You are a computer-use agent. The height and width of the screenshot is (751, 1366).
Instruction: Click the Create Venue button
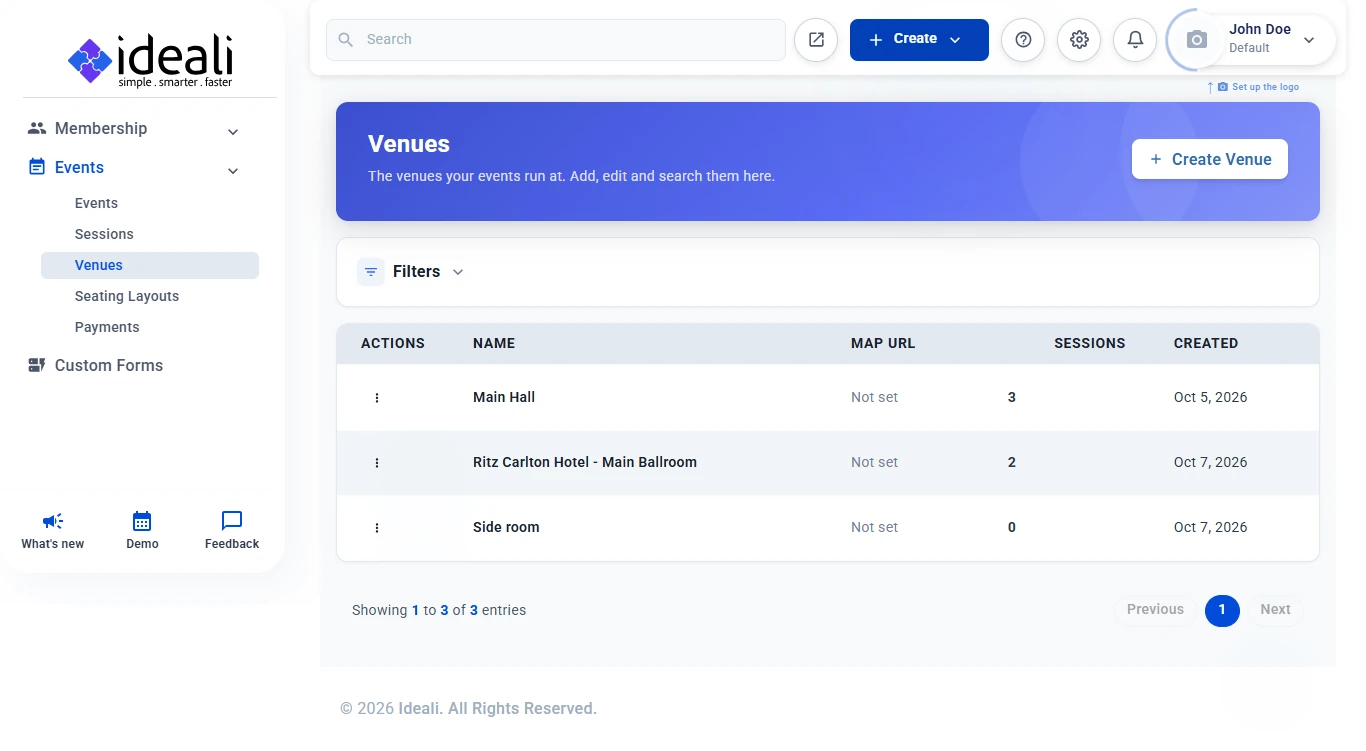(1210, 159)
